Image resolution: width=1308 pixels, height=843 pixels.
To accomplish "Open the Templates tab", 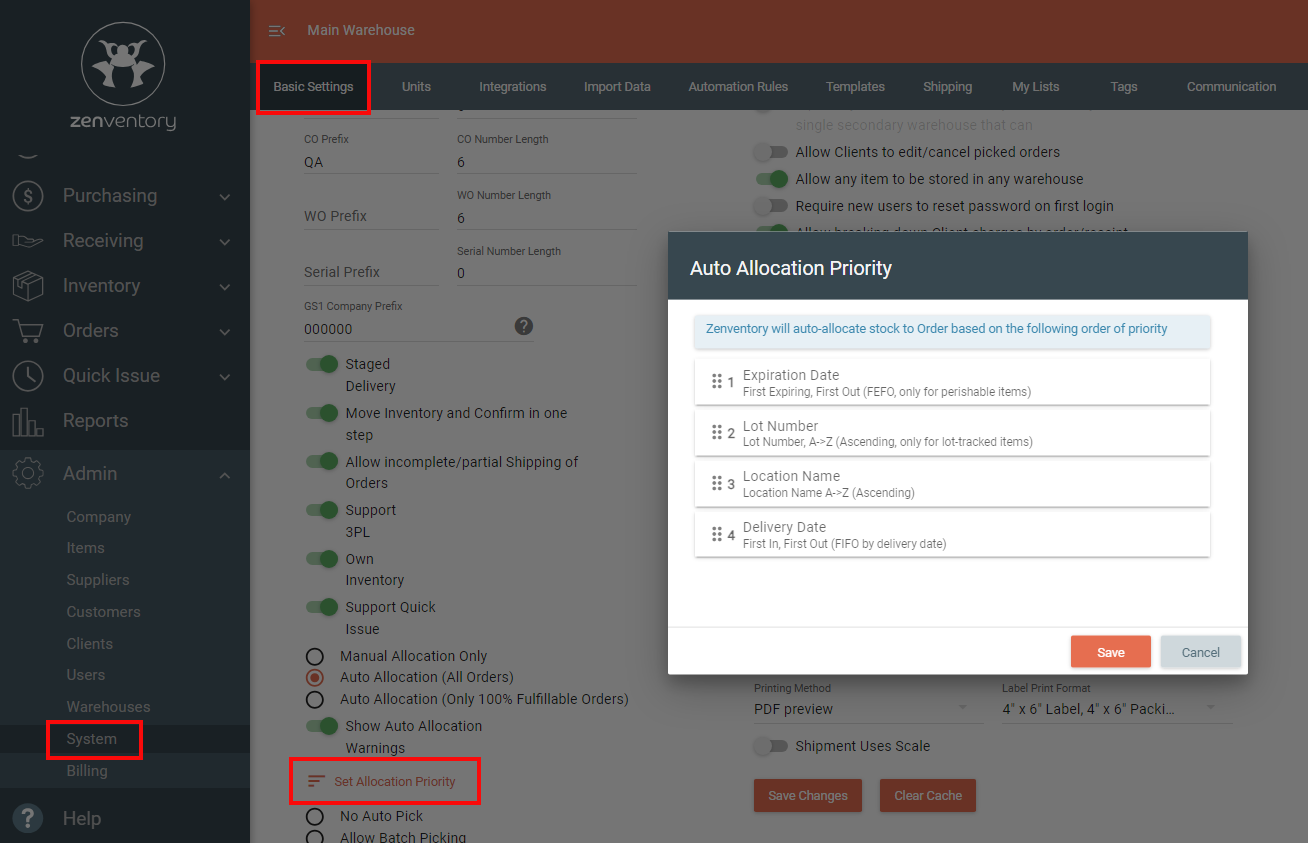I will [x=855, y=86].
